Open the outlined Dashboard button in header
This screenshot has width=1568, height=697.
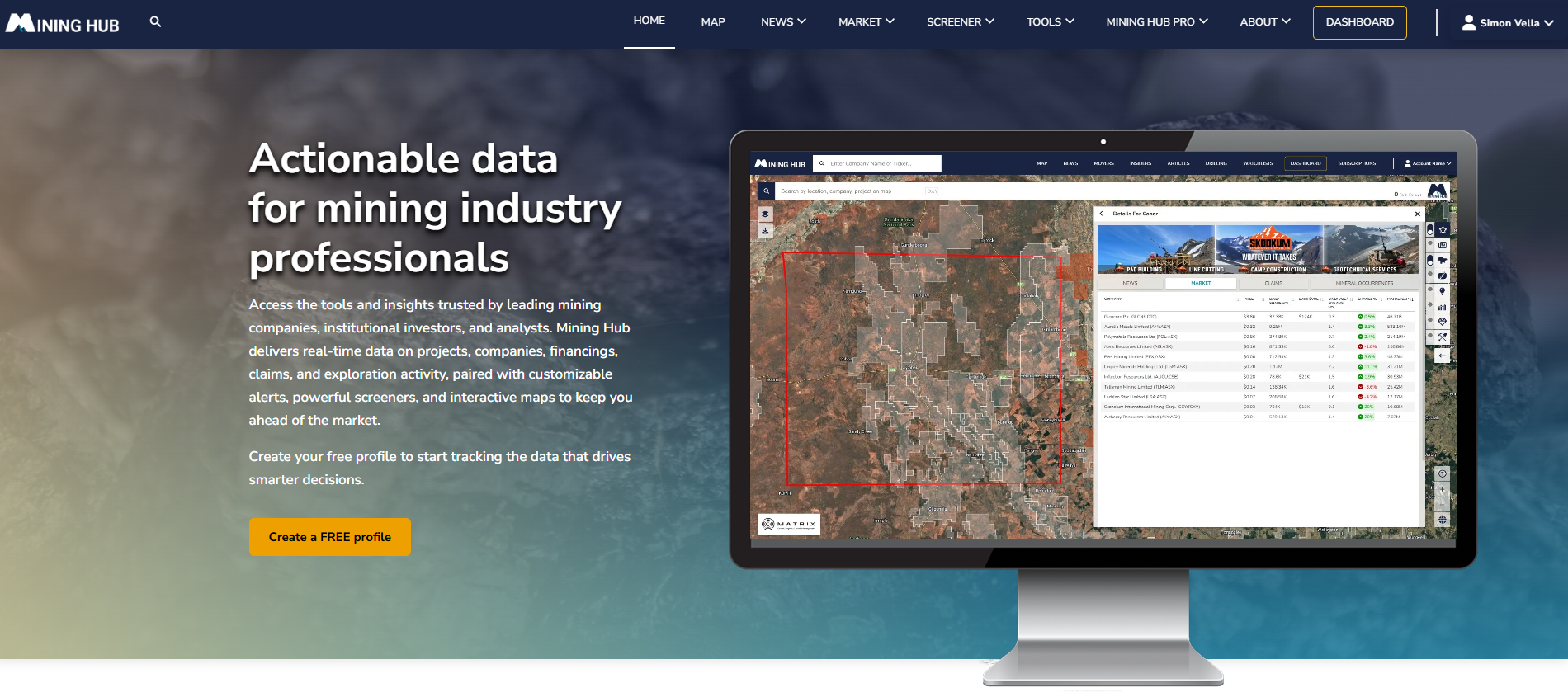click(1359, 22)
